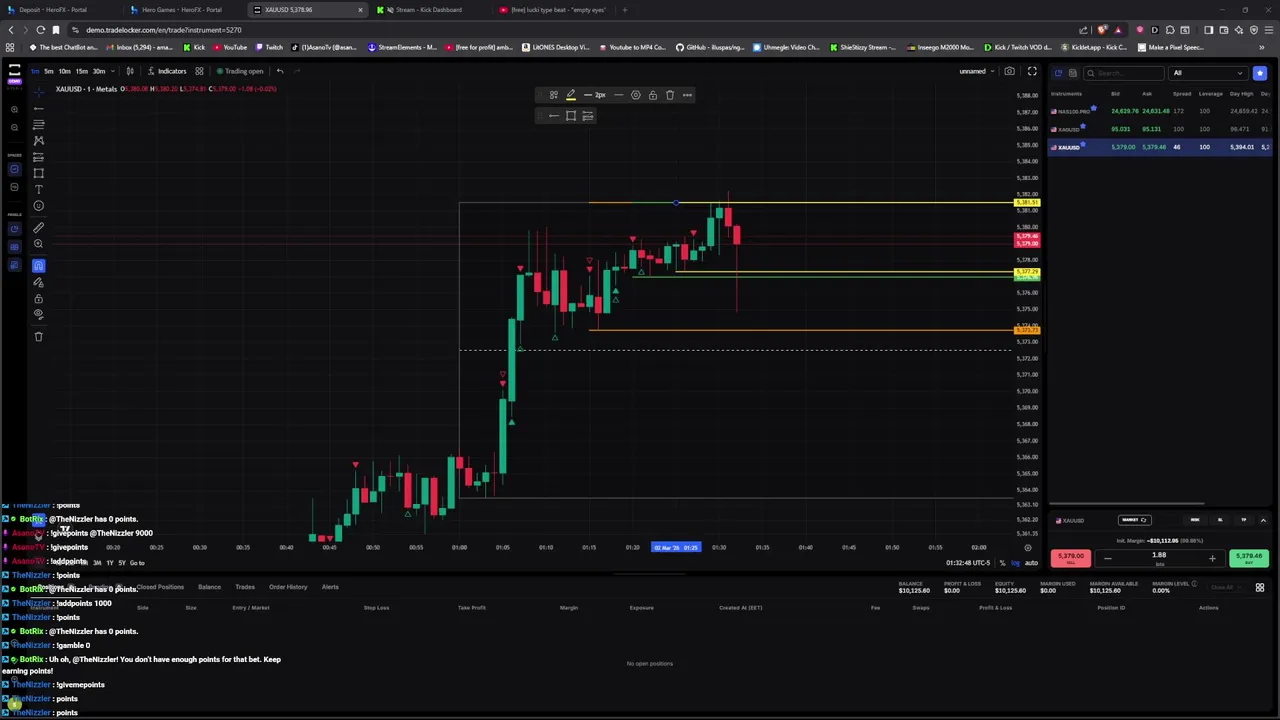The width and height of the screenshot is (1280, 720).
Task: Select the Text annotation tool
Action: click(39, 189)
